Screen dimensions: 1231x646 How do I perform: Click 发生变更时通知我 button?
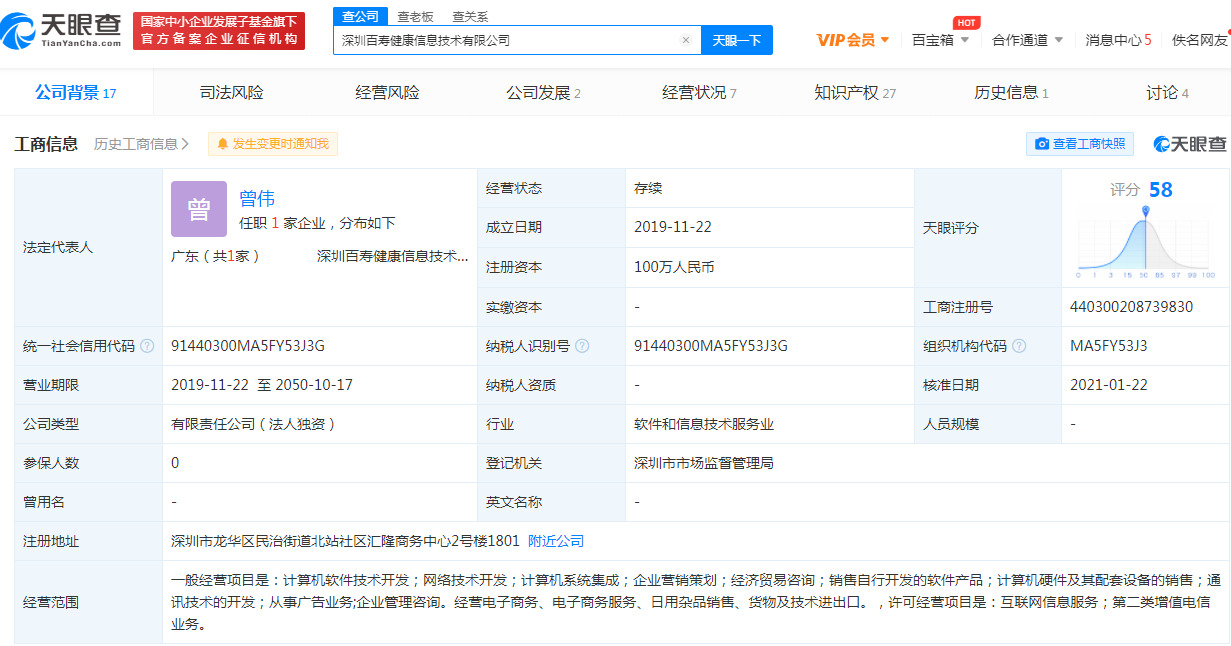coord(273,144)
